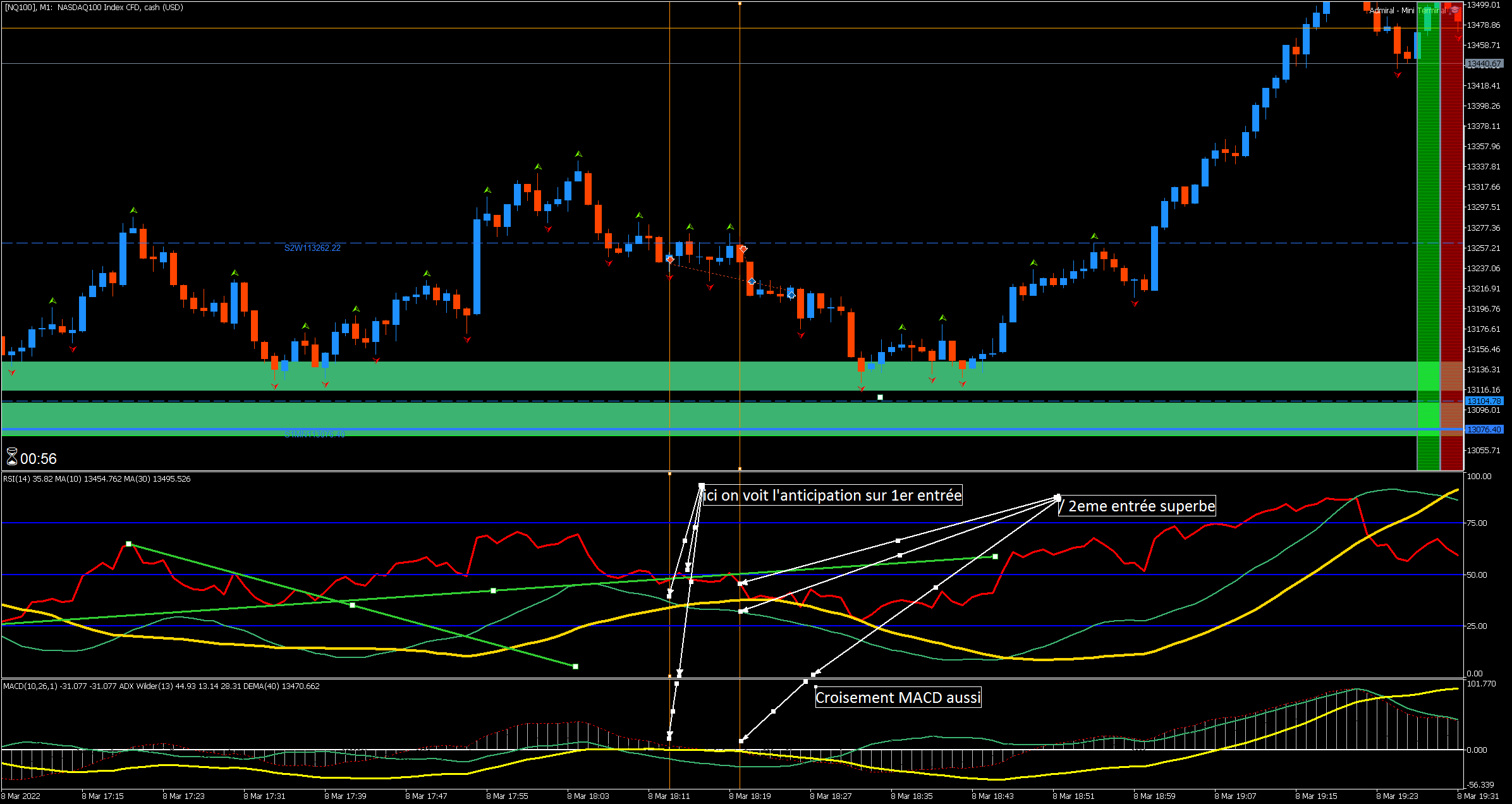1512x804 pixels.
Task: Click the hourglass candle timer icon
Action: pos(12,457)
